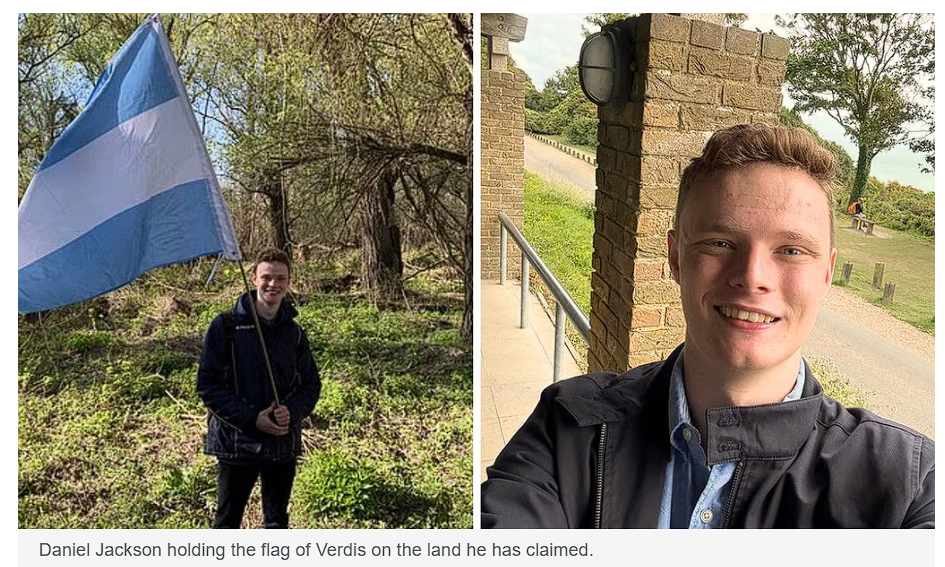Screen dimensions: 945x567
Task: Click the caption text below the photos
Action: (x=316, y=550)
